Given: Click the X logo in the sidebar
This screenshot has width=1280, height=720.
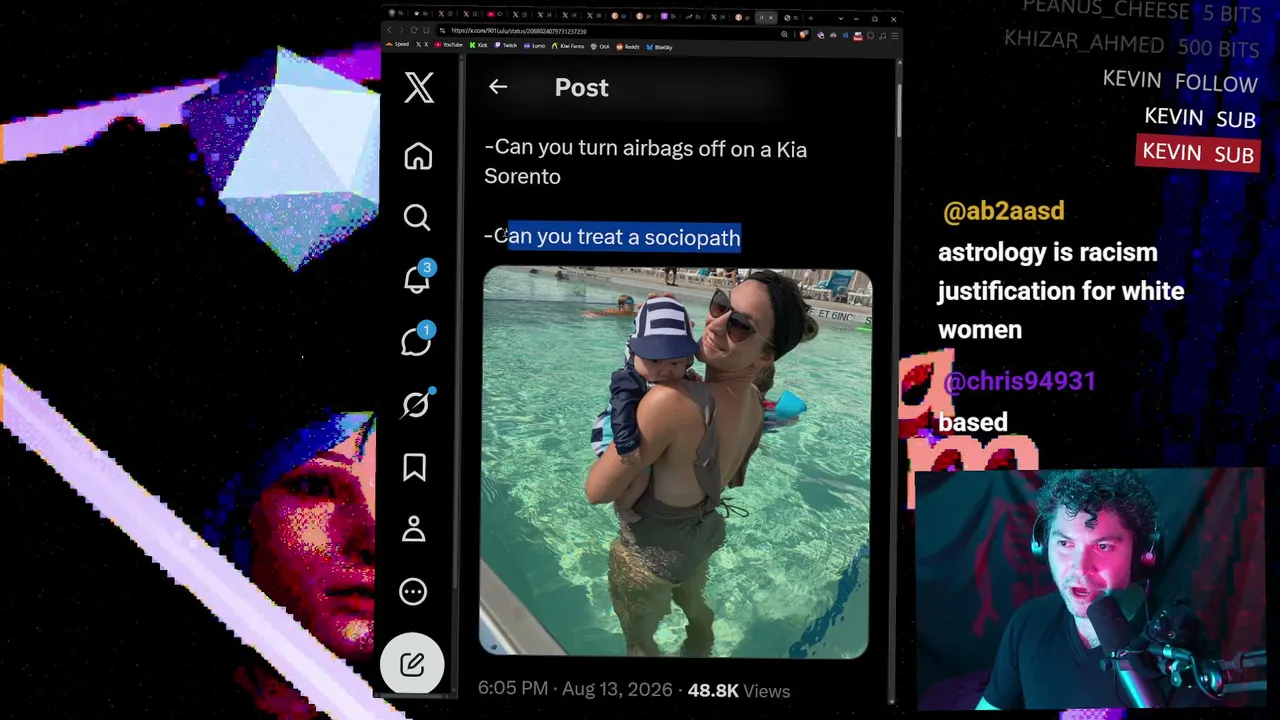Looking at the screenshot, I should [419, 88].
